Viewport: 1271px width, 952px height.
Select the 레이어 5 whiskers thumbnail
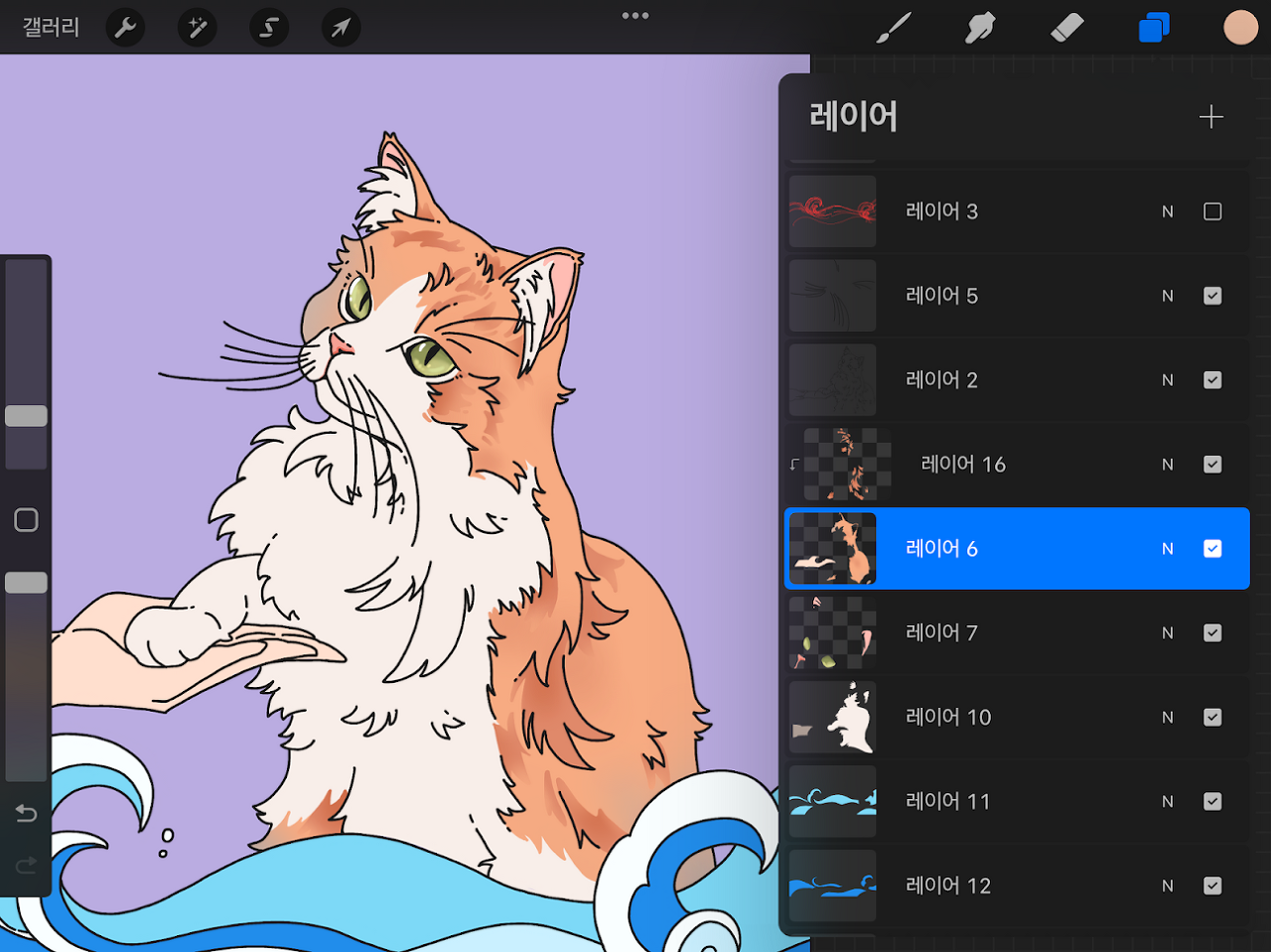click(833, 296)
